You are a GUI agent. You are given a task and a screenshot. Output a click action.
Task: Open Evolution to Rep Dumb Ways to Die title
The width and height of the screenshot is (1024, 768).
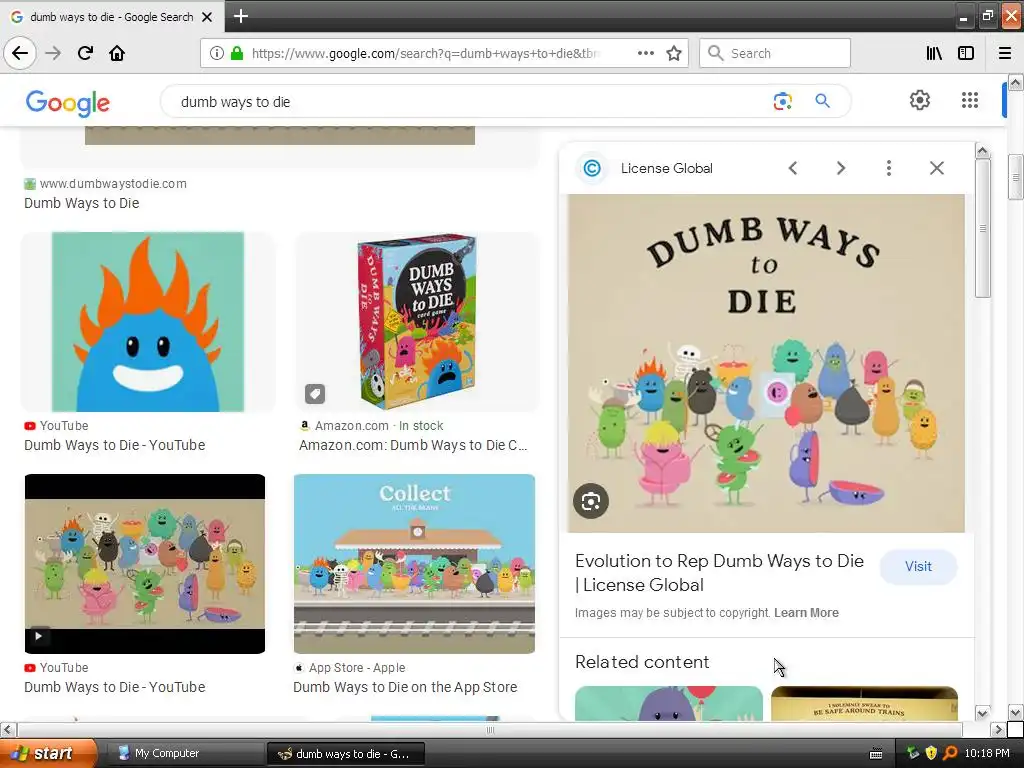[719, 573]
